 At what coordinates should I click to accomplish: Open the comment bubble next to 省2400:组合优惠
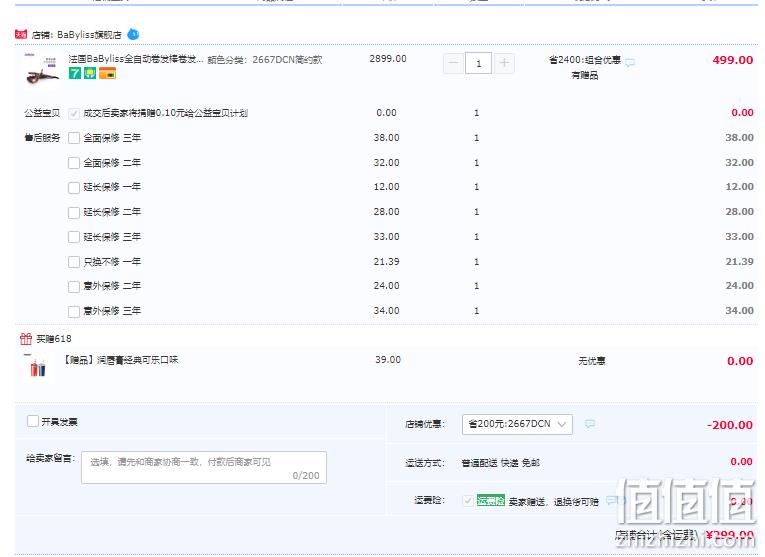click(x=630, y=62)
